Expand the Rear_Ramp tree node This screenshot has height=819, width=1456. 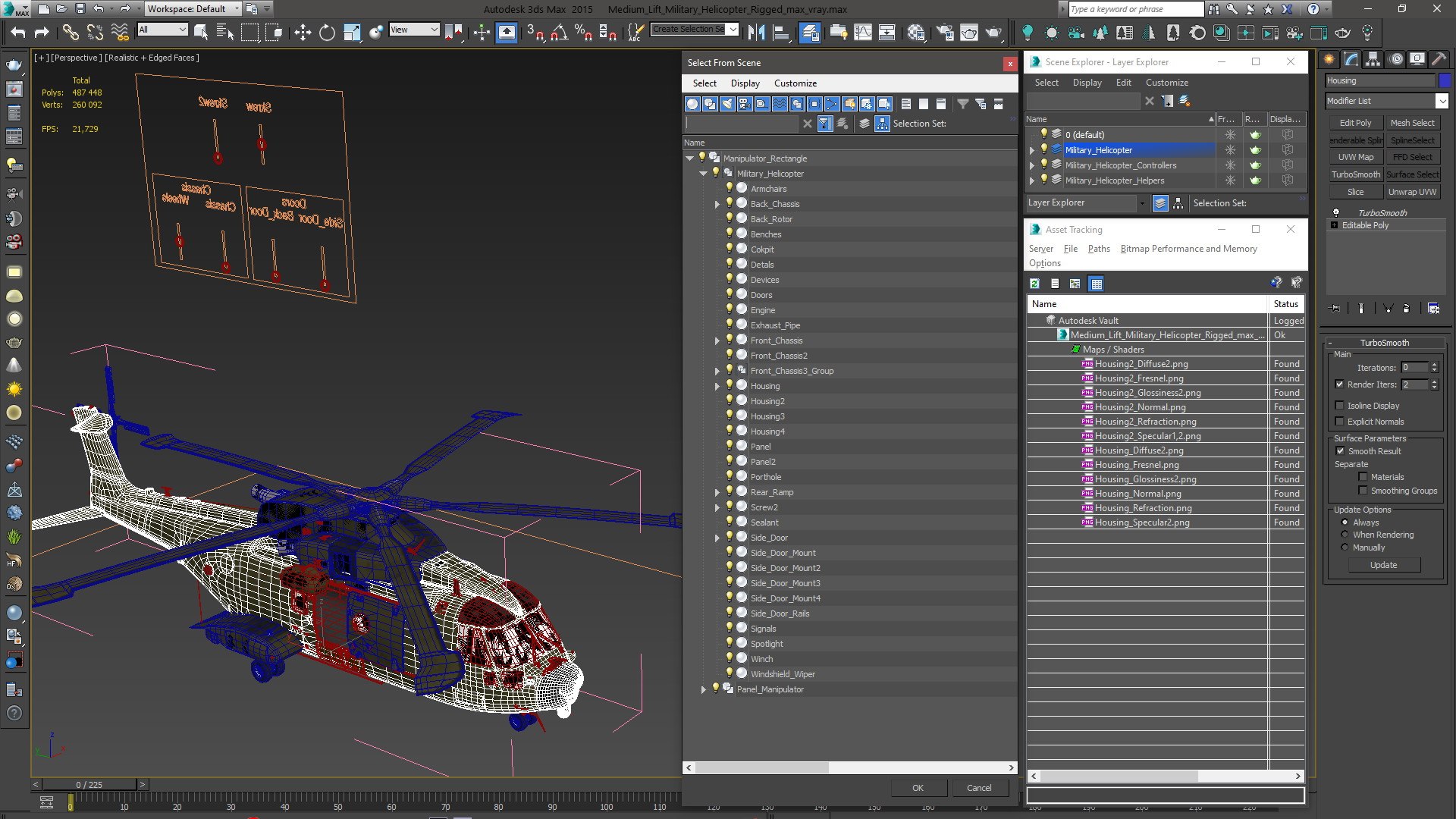click(717, 492)
